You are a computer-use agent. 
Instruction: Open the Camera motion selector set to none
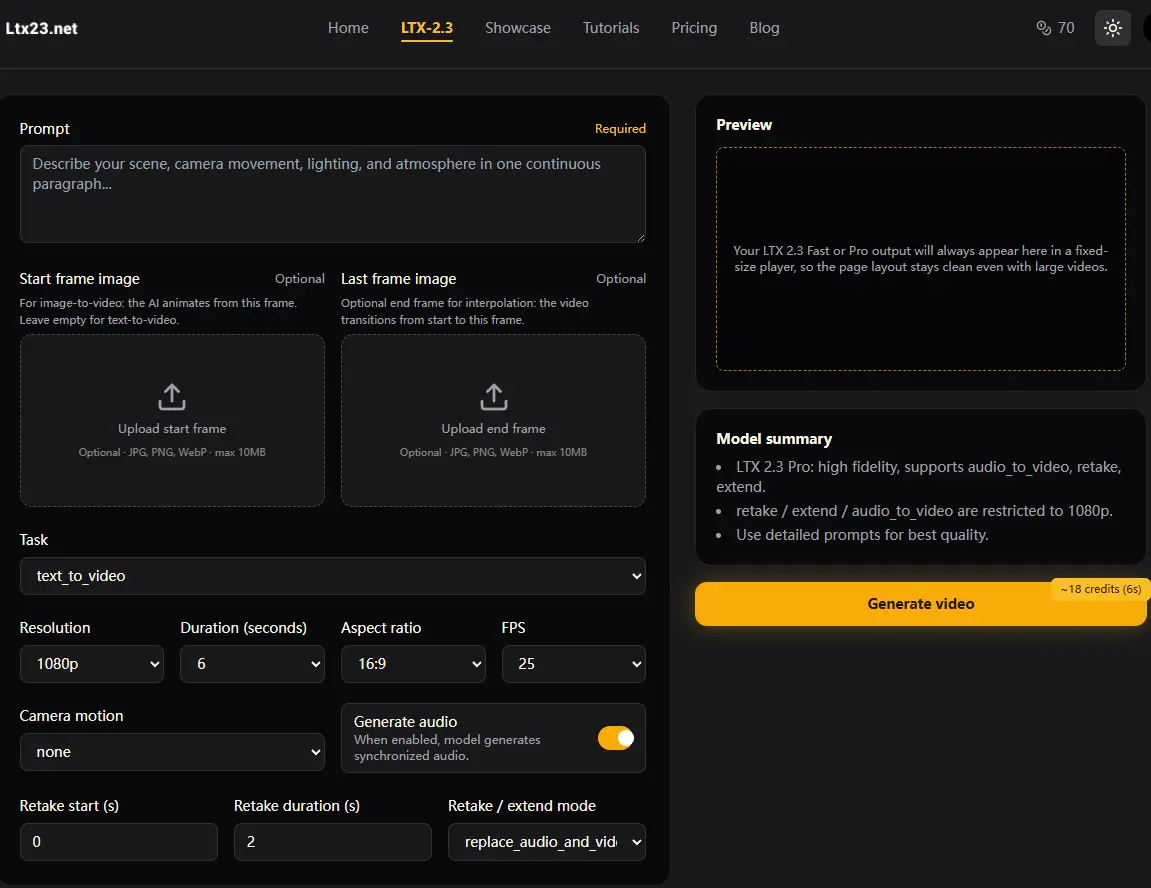point(171,751)
